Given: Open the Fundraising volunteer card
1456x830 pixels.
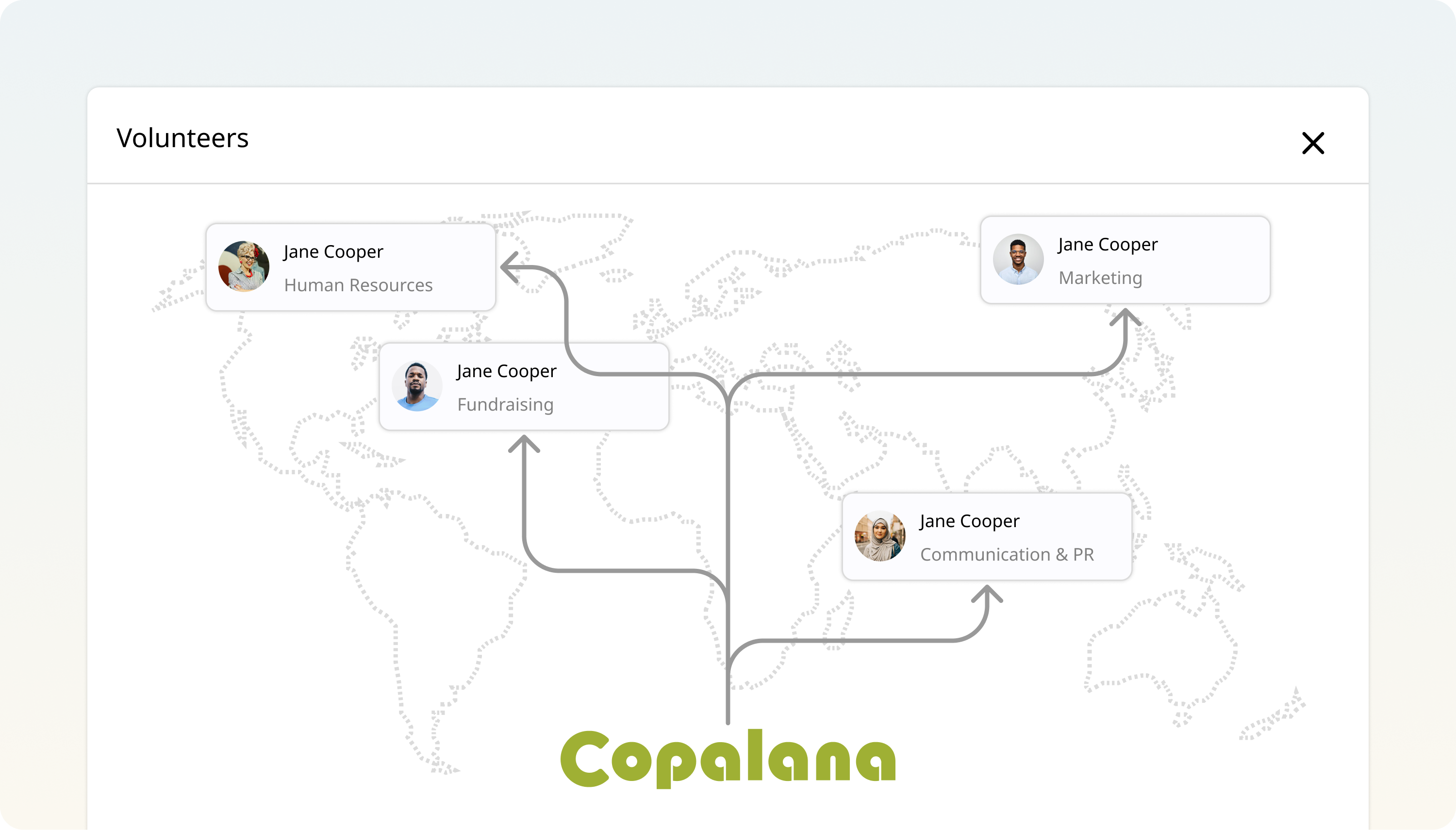Looking at the screenshot, I should (523, 386).
